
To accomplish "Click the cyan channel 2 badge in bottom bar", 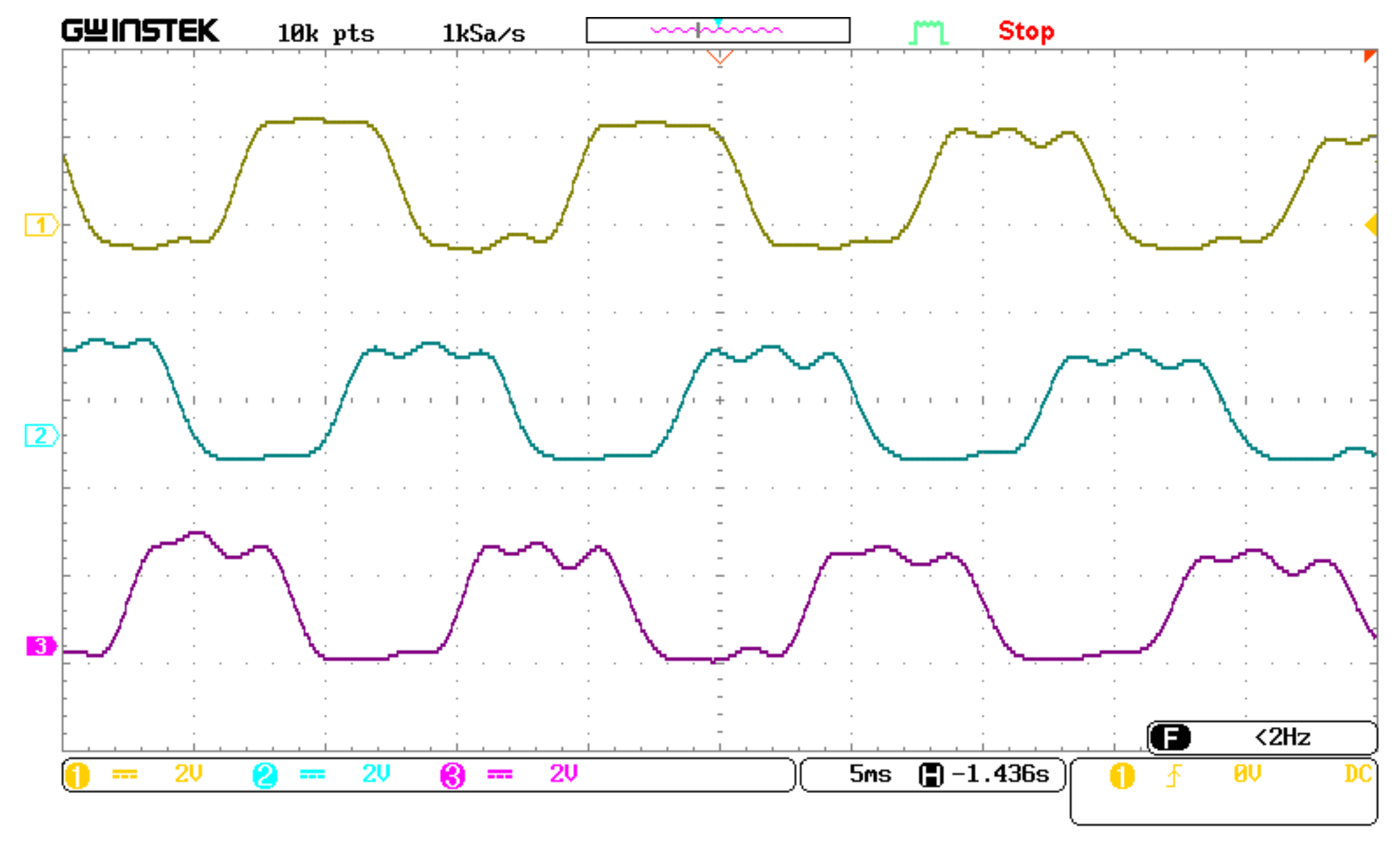I will (x=265, y=776).
